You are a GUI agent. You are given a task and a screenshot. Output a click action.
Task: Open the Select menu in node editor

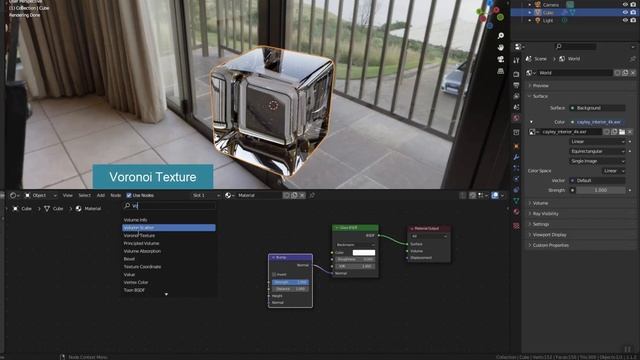84,196
